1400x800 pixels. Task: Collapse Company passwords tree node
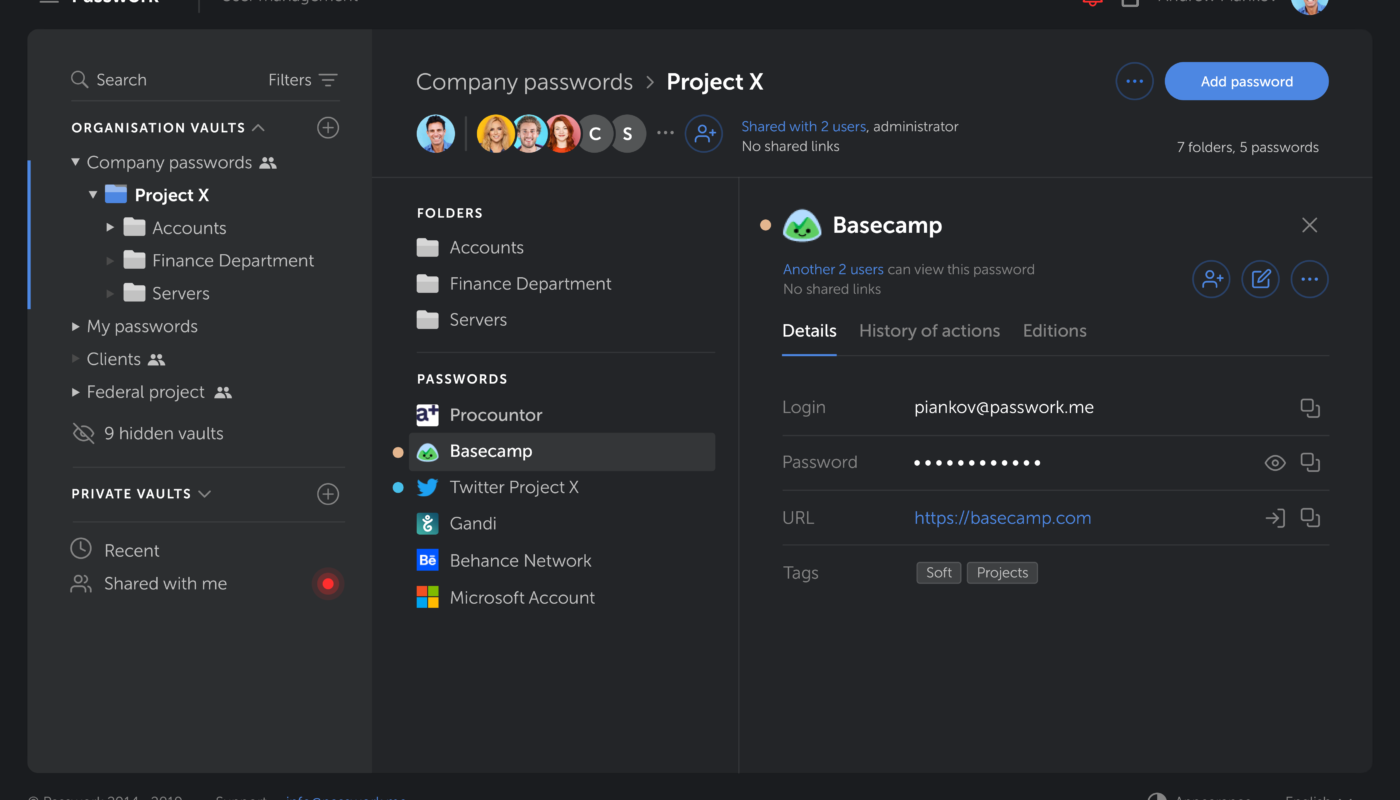(x=75, y=162)
